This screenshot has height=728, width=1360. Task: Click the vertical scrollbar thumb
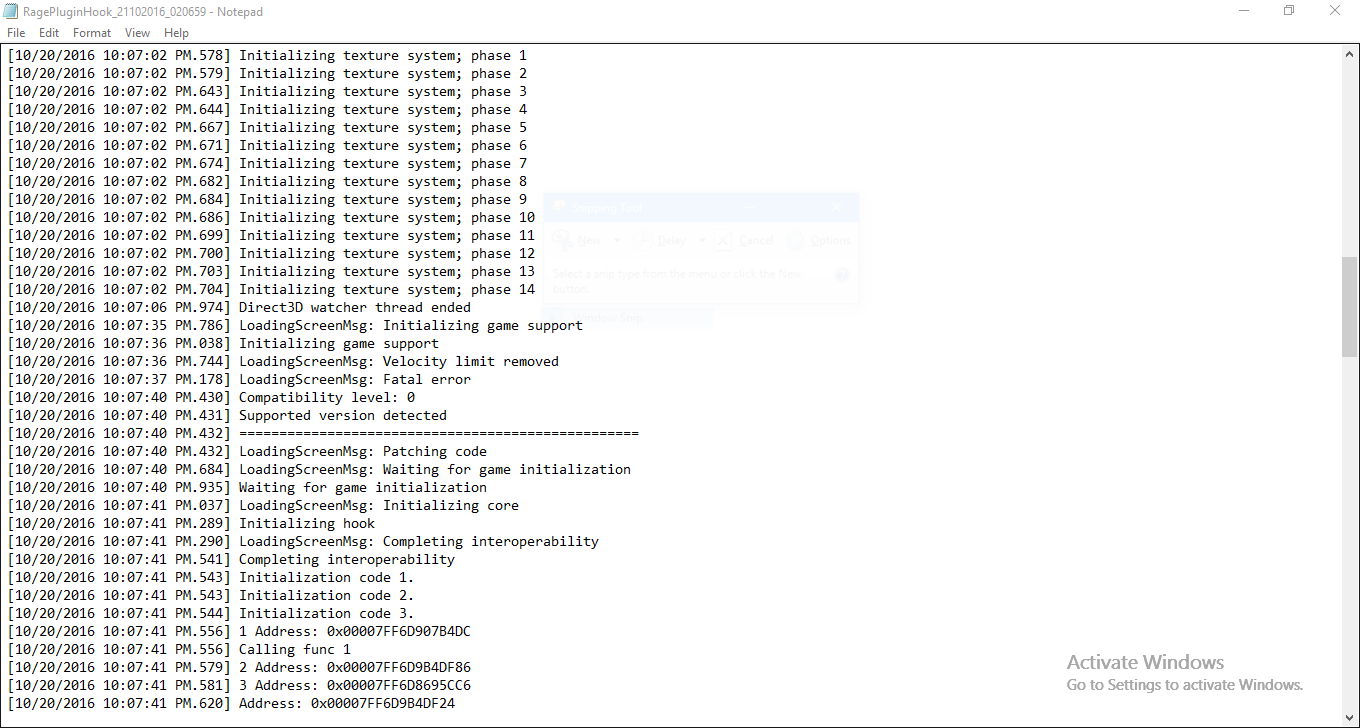pos(1350,306)
